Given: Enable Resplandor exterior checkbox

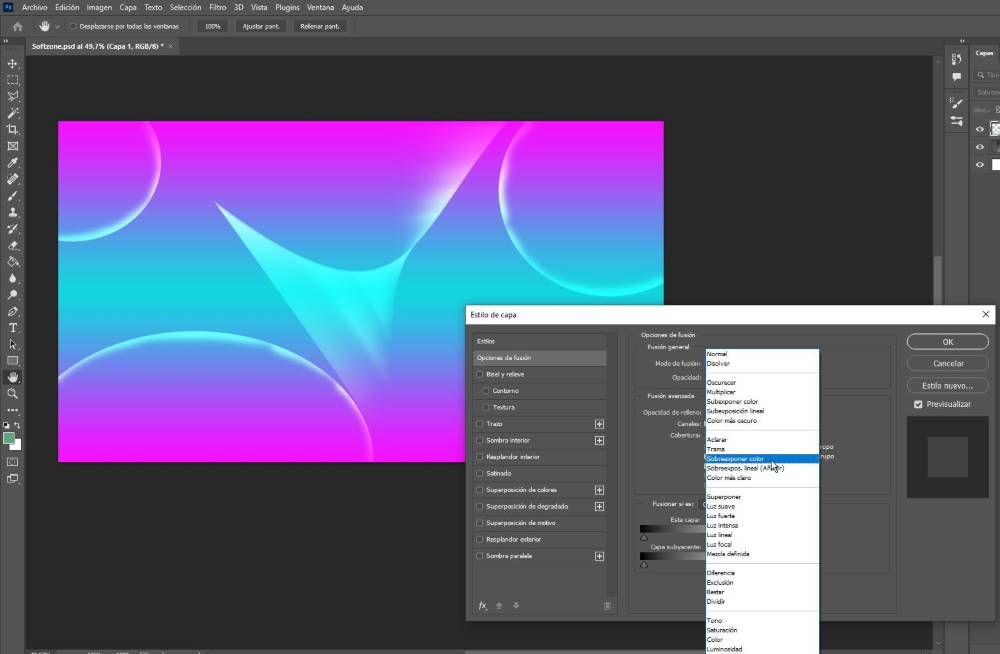Looking at the screenshot, I should point(480,539).
